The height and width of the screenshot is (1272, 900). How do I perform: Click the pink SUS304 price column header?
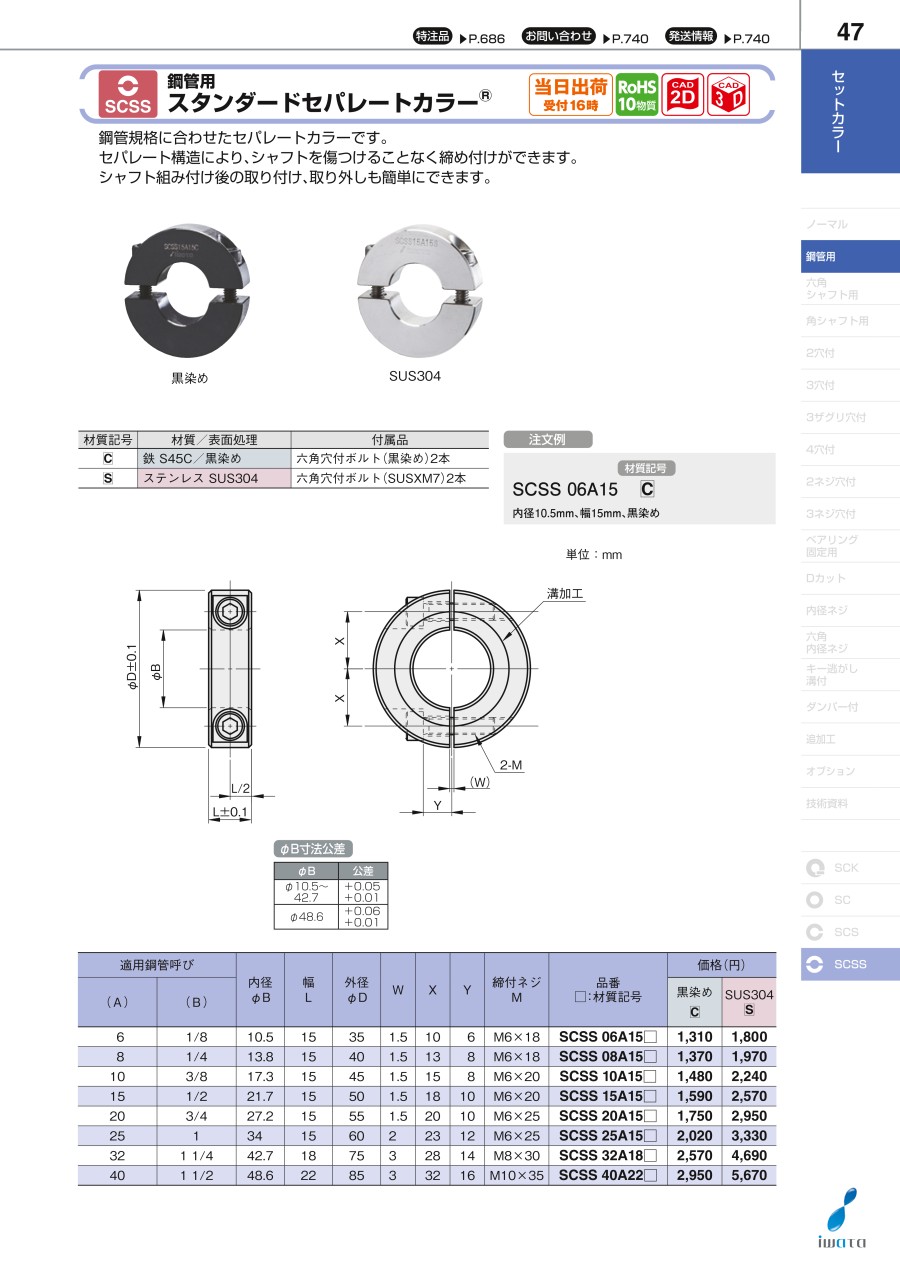749,1001
